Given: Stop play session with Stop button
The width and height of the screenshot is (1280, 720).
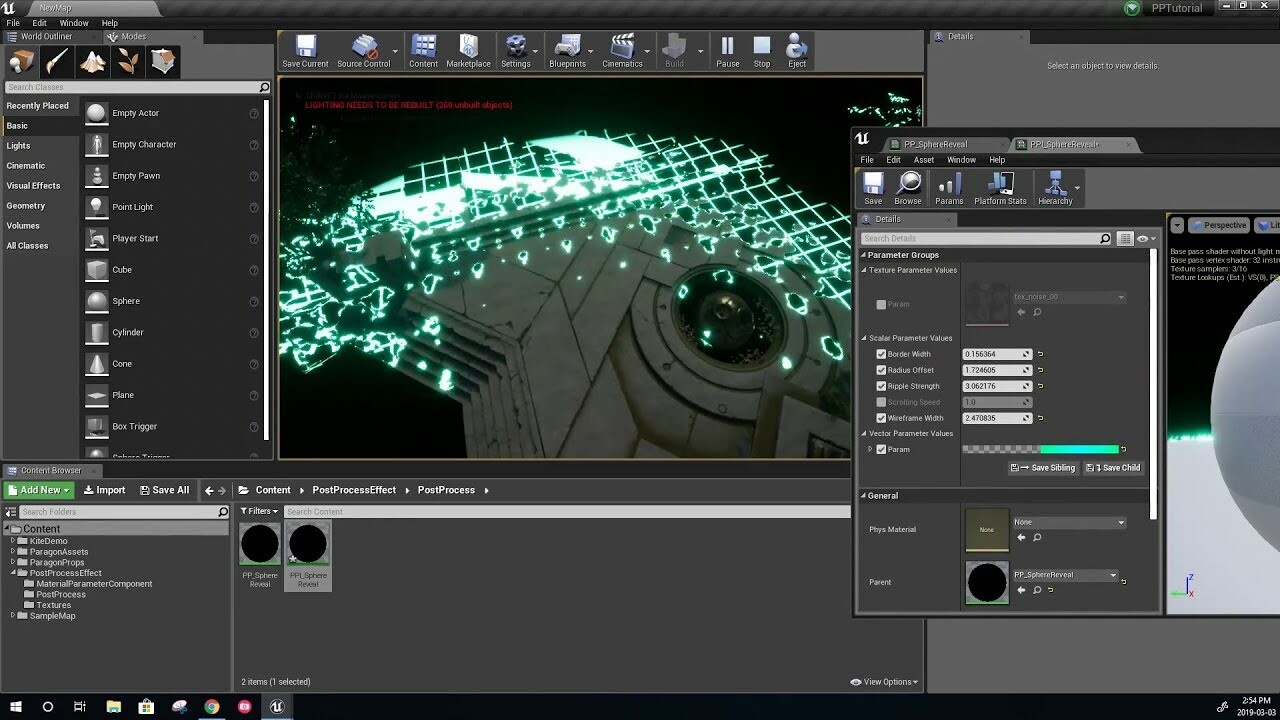Looking at the screenshot, I should (x=762, y=51).
